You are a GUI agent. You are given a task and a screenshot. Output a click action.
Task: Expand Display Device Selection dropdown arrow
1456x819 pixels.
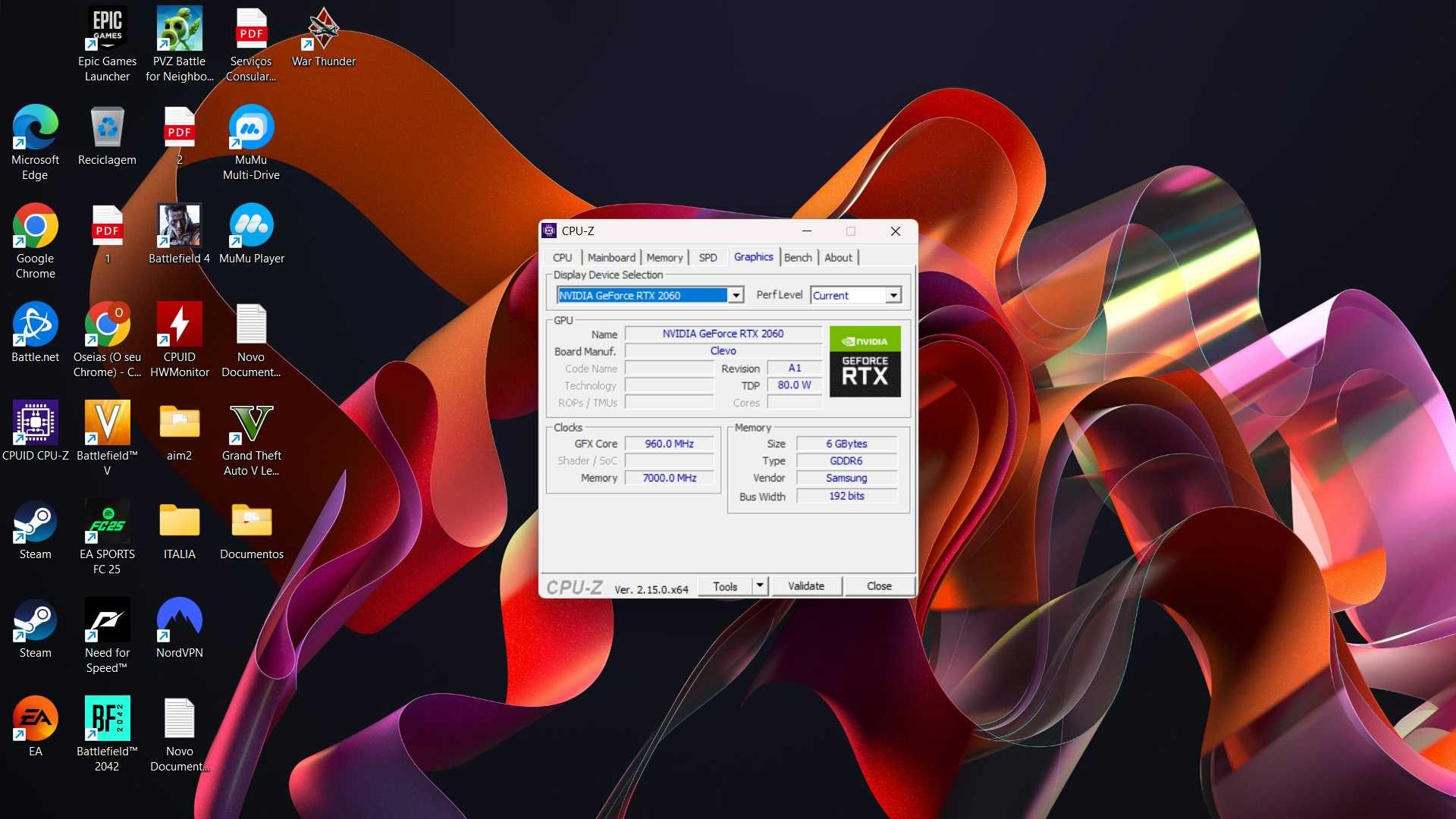pos(736,296)
